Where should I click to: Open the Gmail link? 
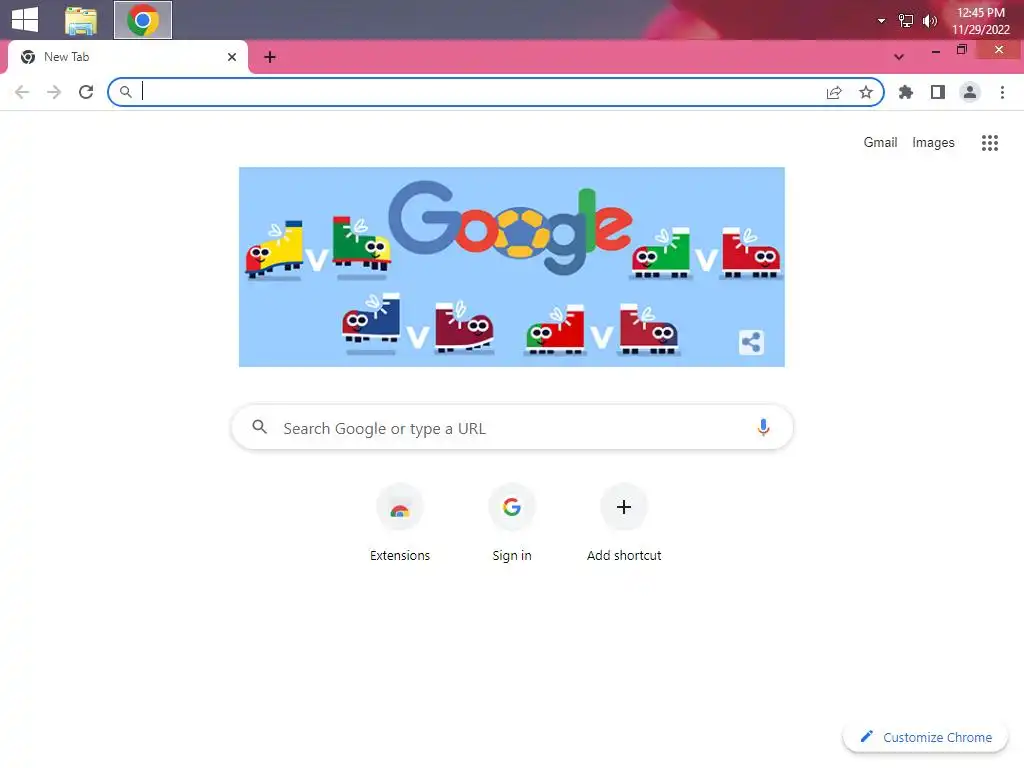coord(880,142)
